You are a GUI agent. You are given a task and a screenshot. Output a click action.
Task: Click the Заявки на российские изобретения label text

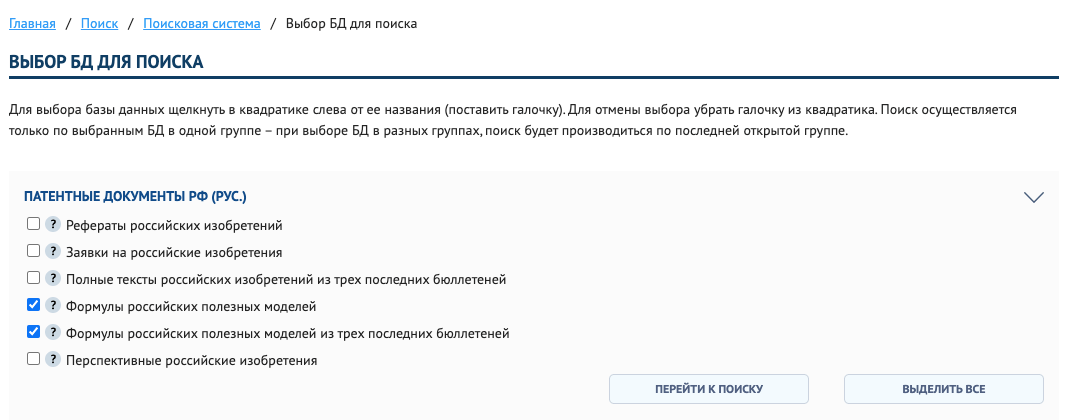point(174,253)
